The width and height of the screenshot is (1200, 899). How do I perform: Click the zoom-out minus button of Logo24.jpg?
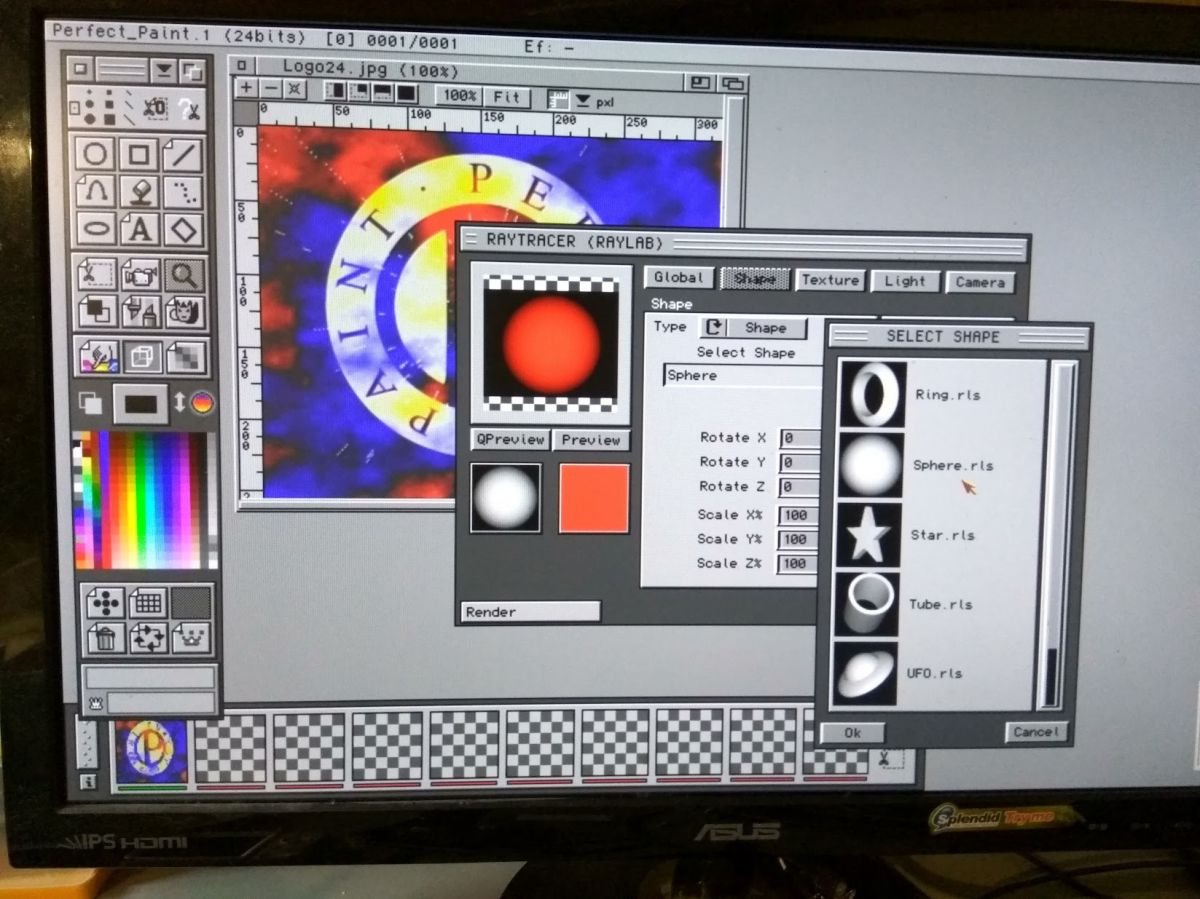tap(270, 88)
